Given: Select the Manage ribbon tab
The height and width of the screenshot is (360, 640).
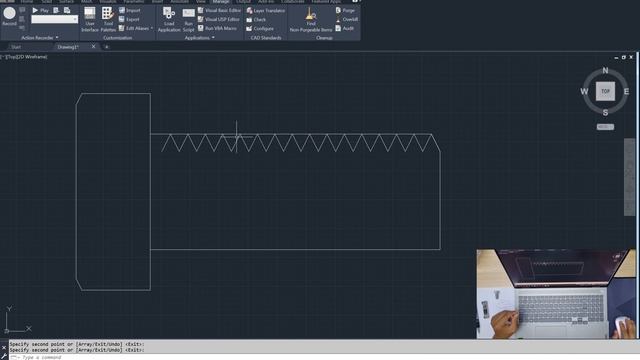Looking at the screenshot, I should tap(221, 2).
